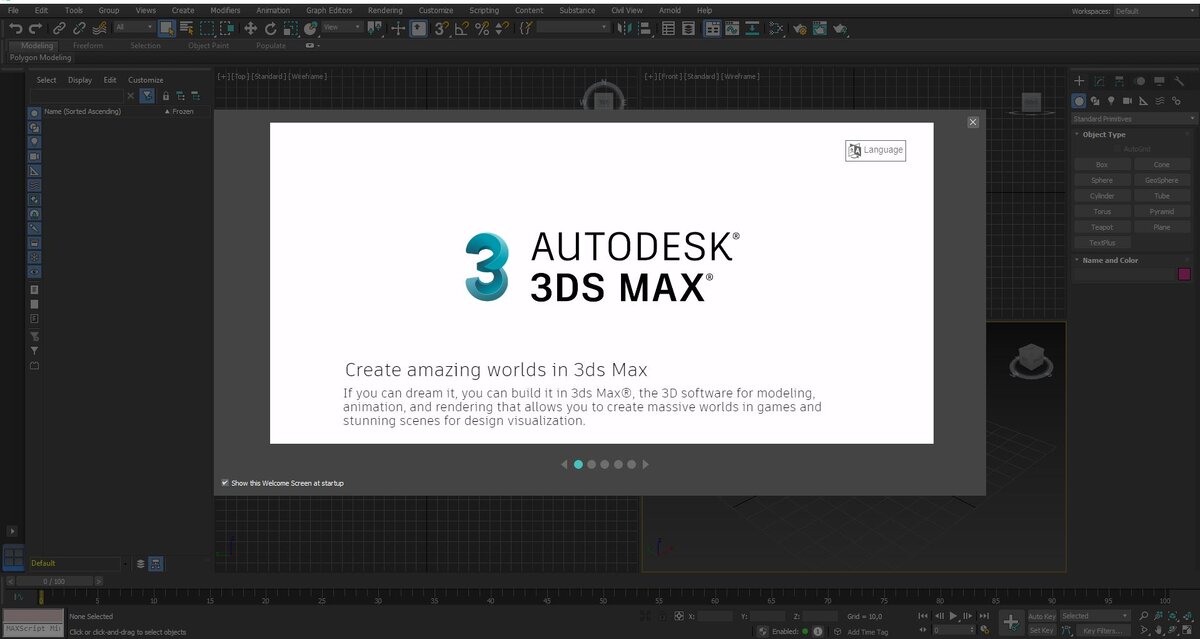Toggle the Percent Snap button
The height and width of the screenshot is (639, 1200).
(x=482, y=29)
